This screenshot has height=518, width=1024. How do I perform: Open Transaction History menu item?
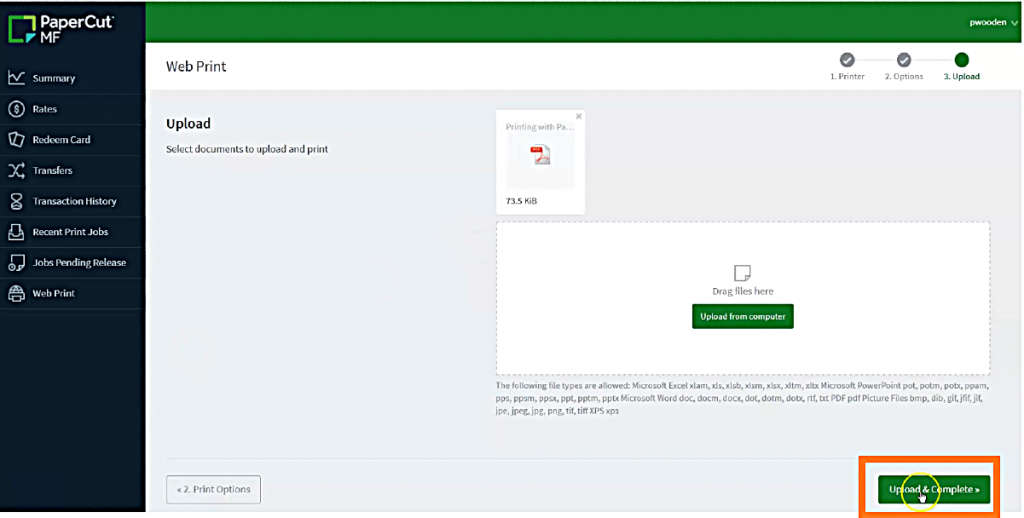(x=74, y=201)
